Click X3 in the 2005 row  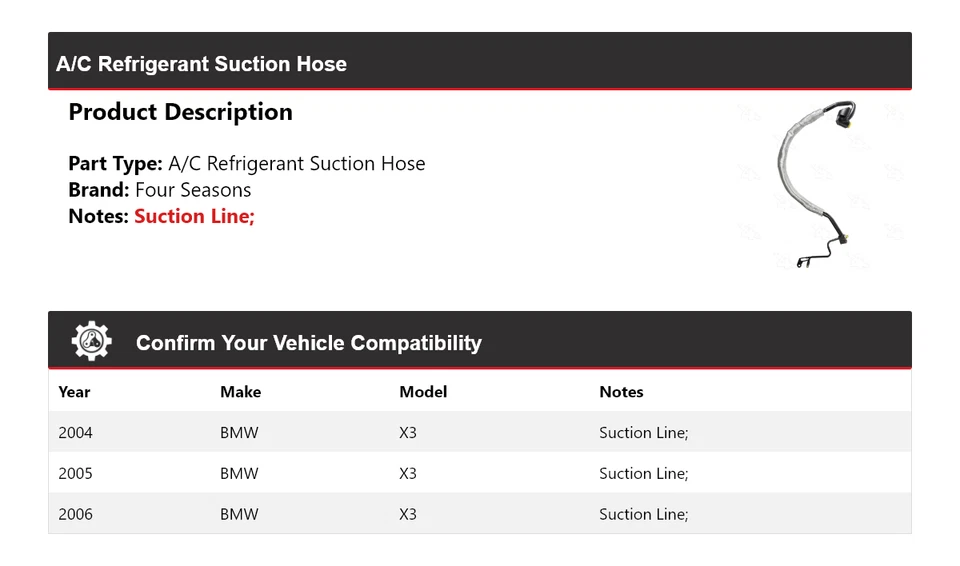click(408, 474)
